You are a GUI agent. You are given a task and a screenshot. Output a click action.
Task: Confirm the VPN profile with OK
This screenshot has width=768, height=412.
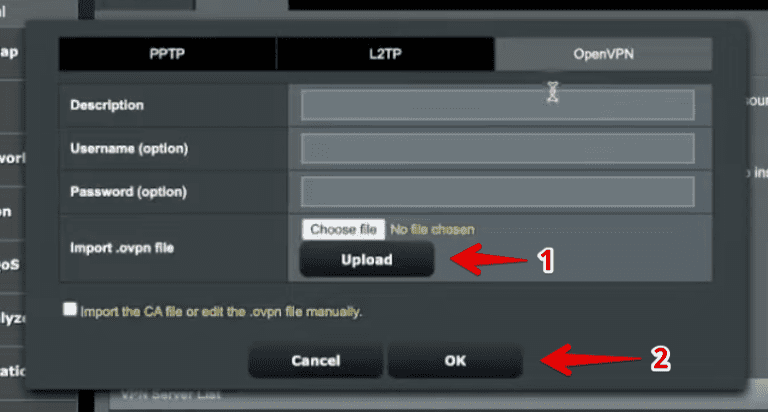coord(455,361)
